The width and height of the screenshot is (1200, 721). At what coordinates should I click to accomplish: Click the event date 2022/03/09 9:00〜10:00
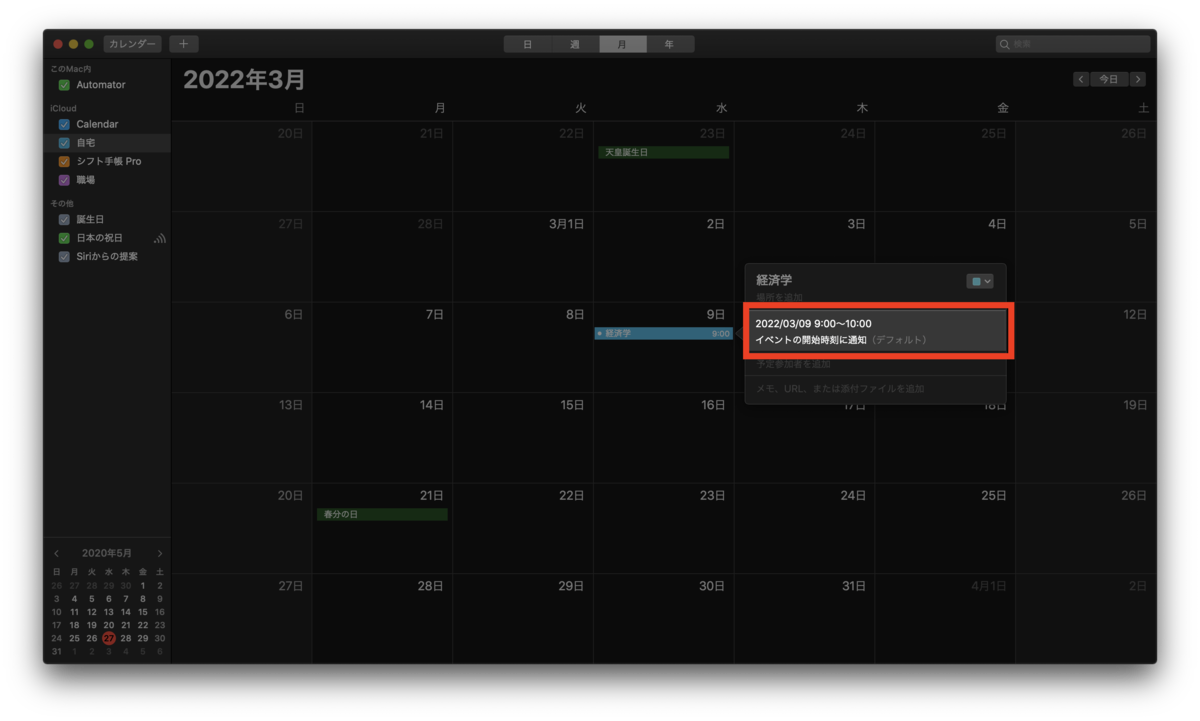tap(813, 324)
